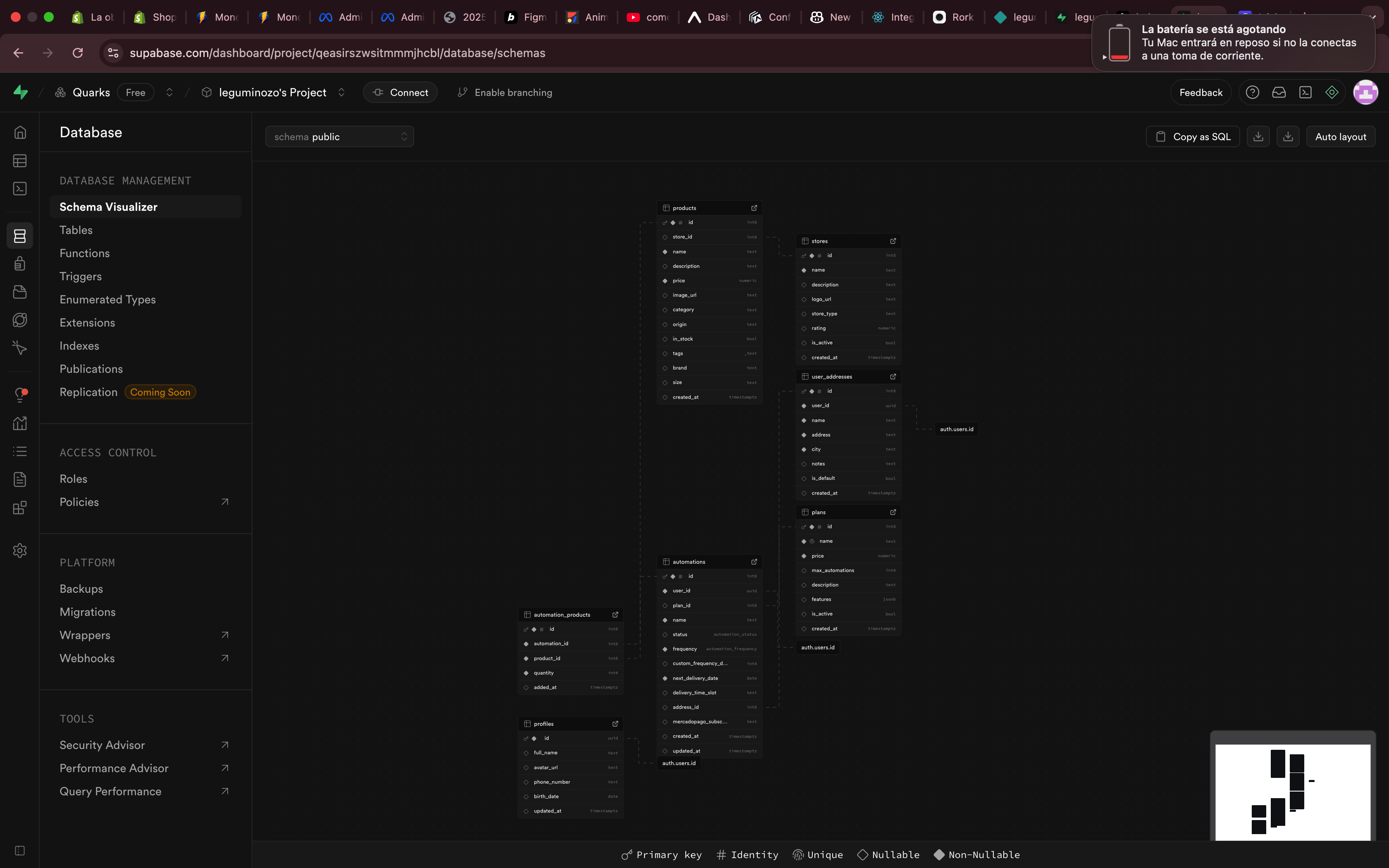Click the schema minimap thumbnail

pos(1293,792)
